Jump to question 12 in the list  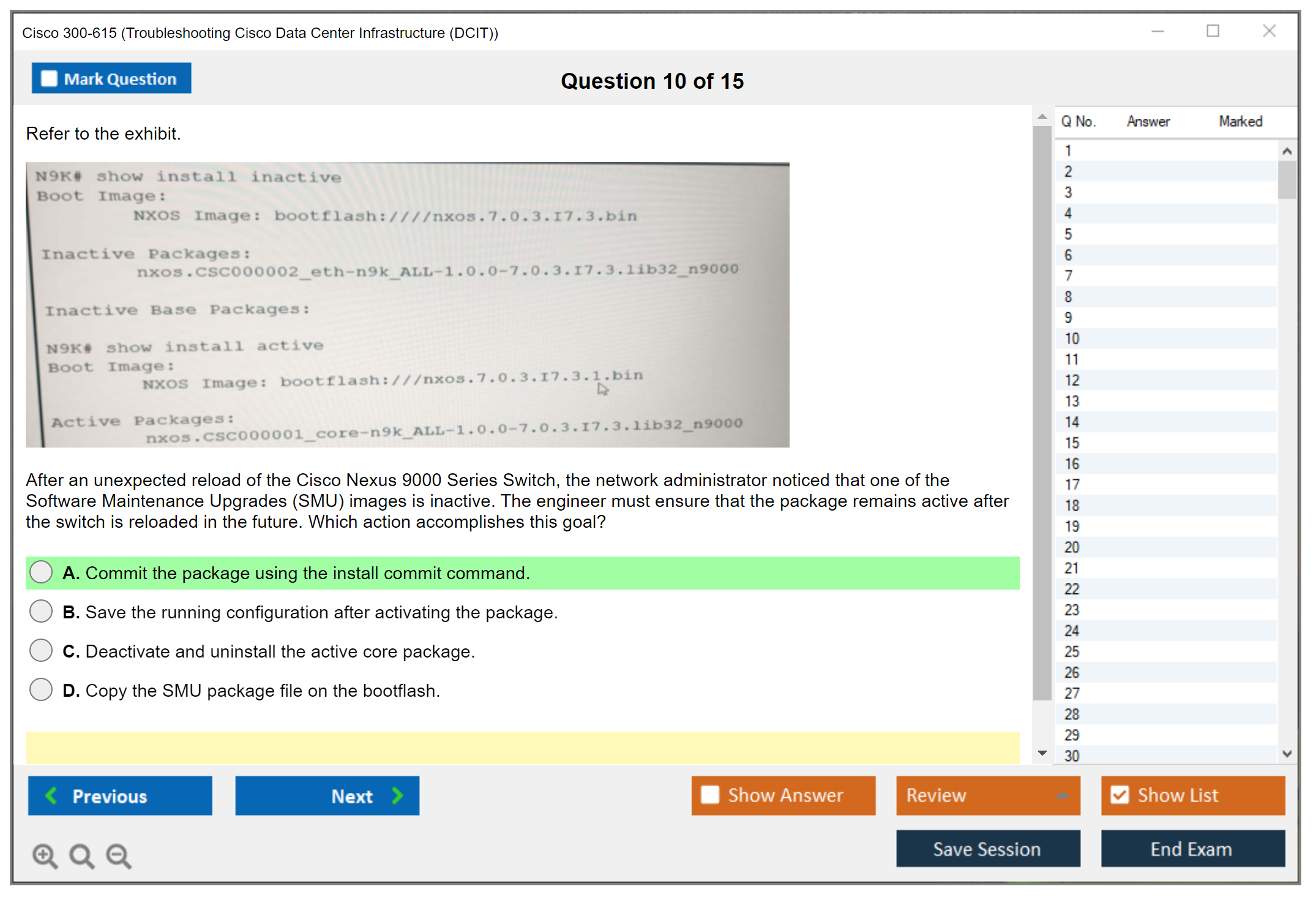[x=1072, y=380]
